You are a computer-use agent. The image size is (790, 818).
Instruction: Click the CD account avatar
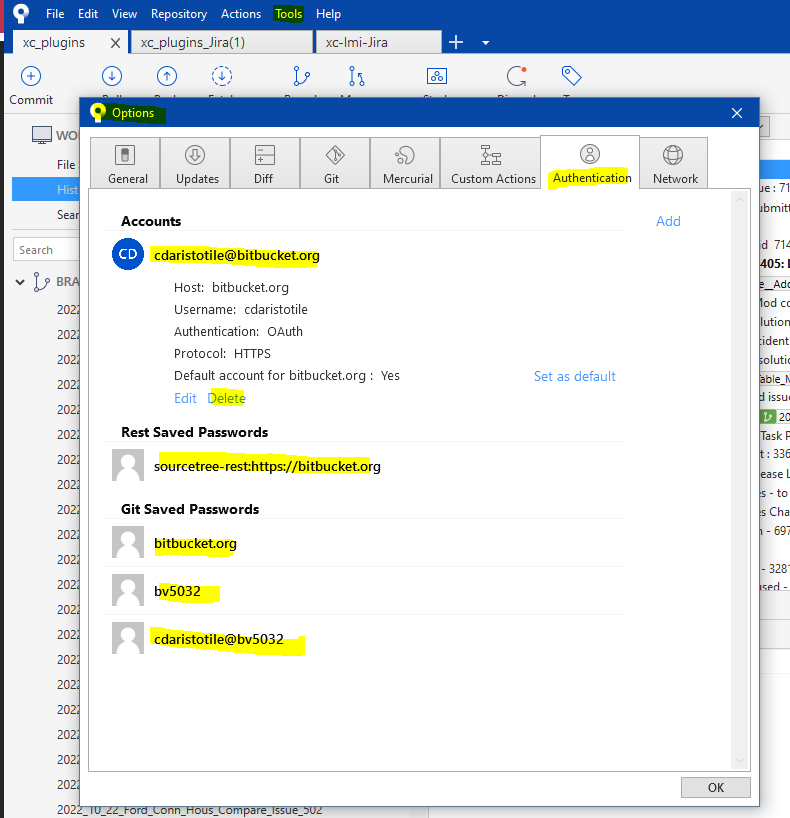point(128,254)
